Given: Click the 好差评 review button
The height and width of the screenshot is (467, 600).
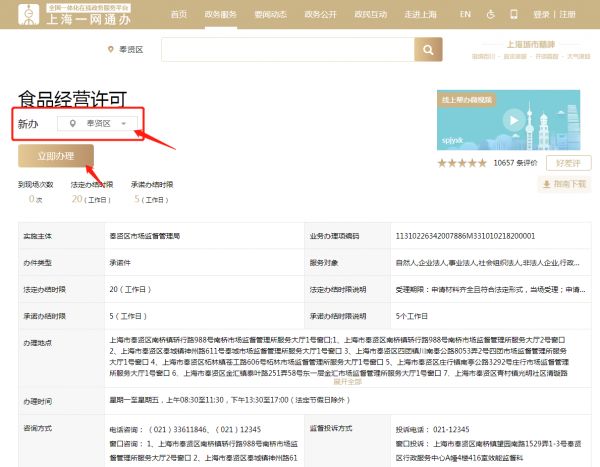Looking at the screenshot, I should point(568,163).
